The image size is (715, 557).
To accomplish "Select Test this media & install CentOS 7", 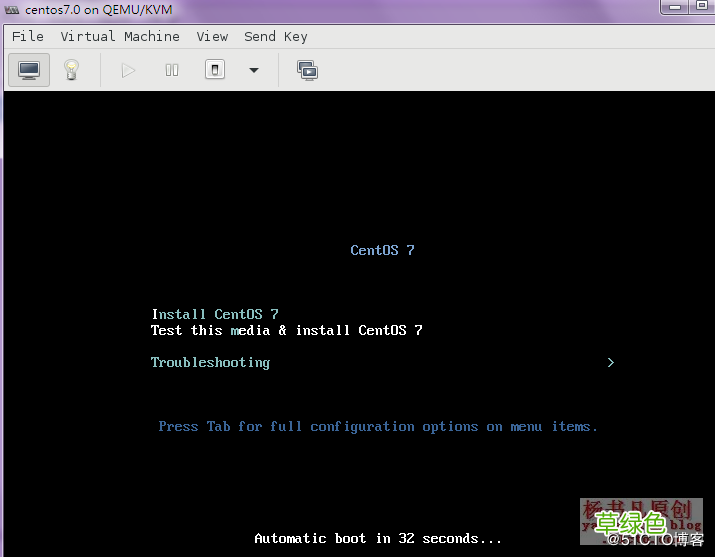I will tap(286, 330).
